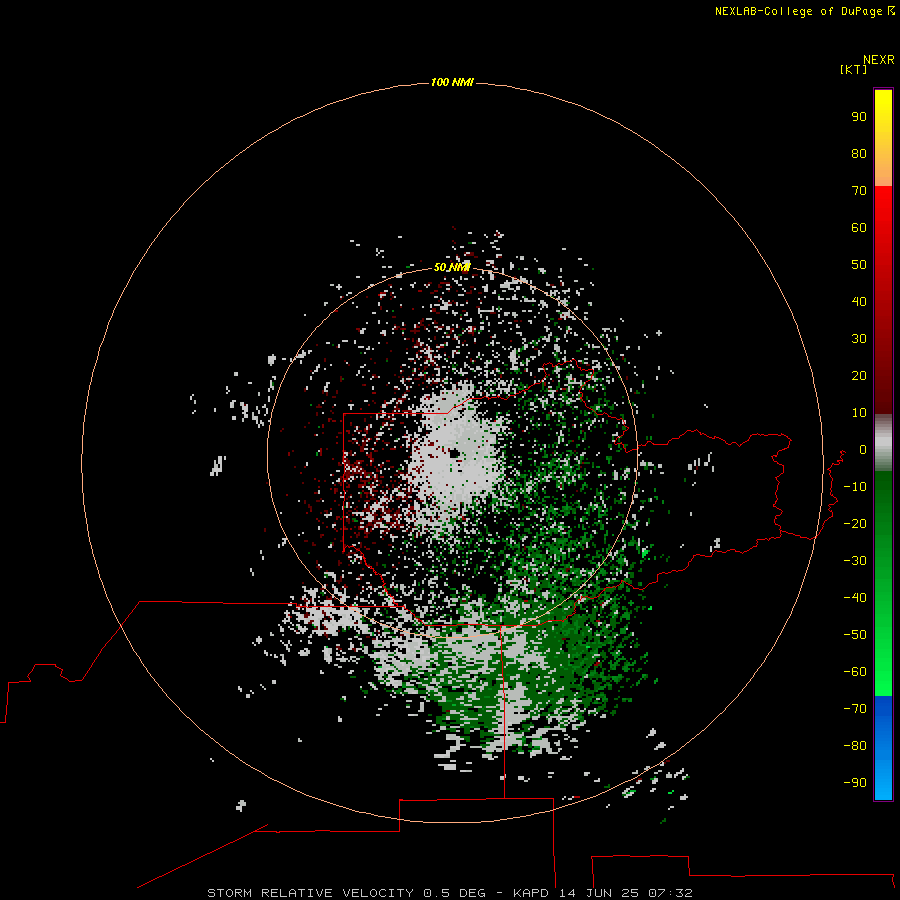Click the -70 knot scale label
This screenshot has width=900, height=900.
point(855,709)
